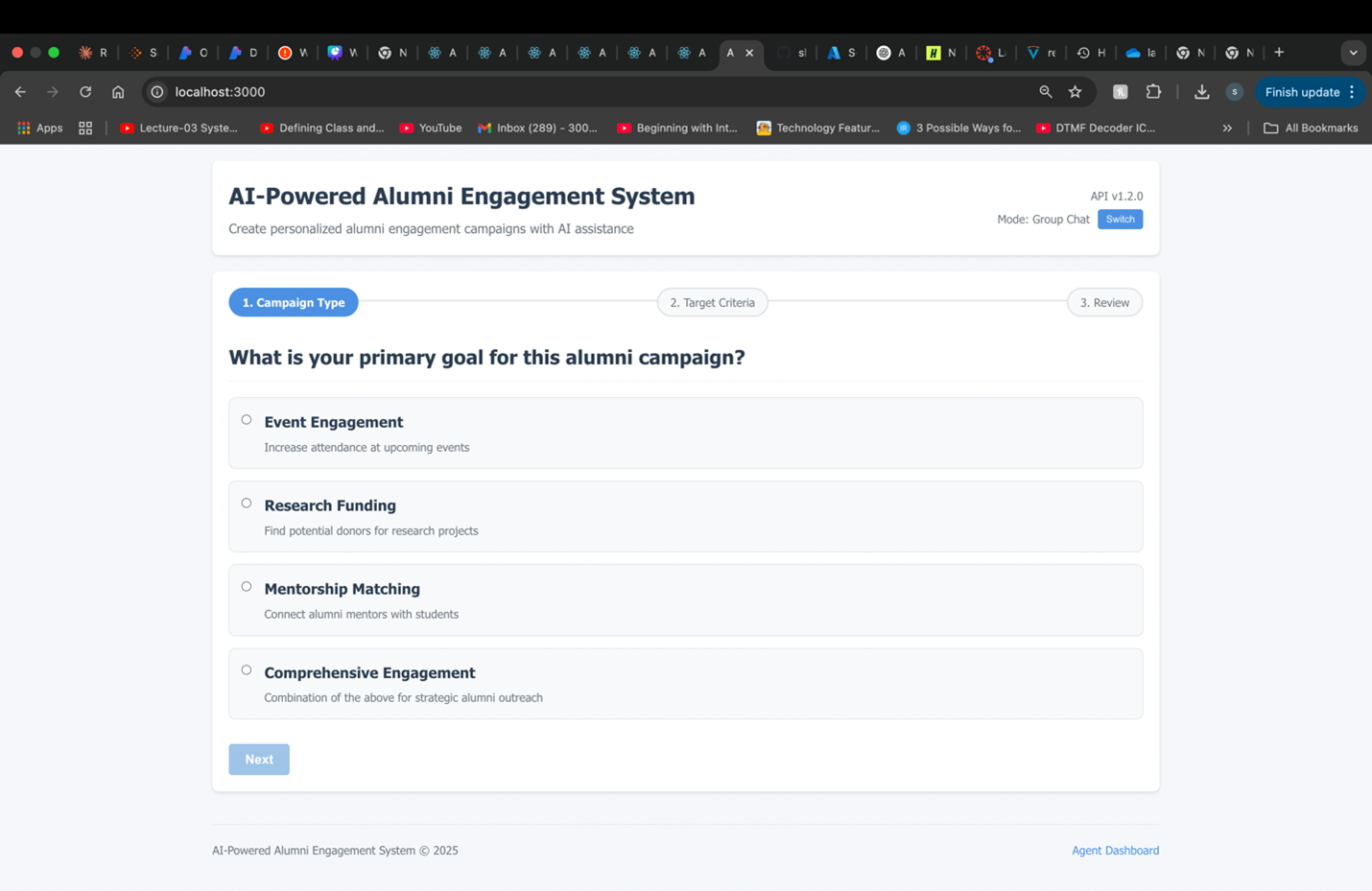Open the browser extensions puzzle icon
This screenshot has height=891, width=1372.
[1153, 92]
